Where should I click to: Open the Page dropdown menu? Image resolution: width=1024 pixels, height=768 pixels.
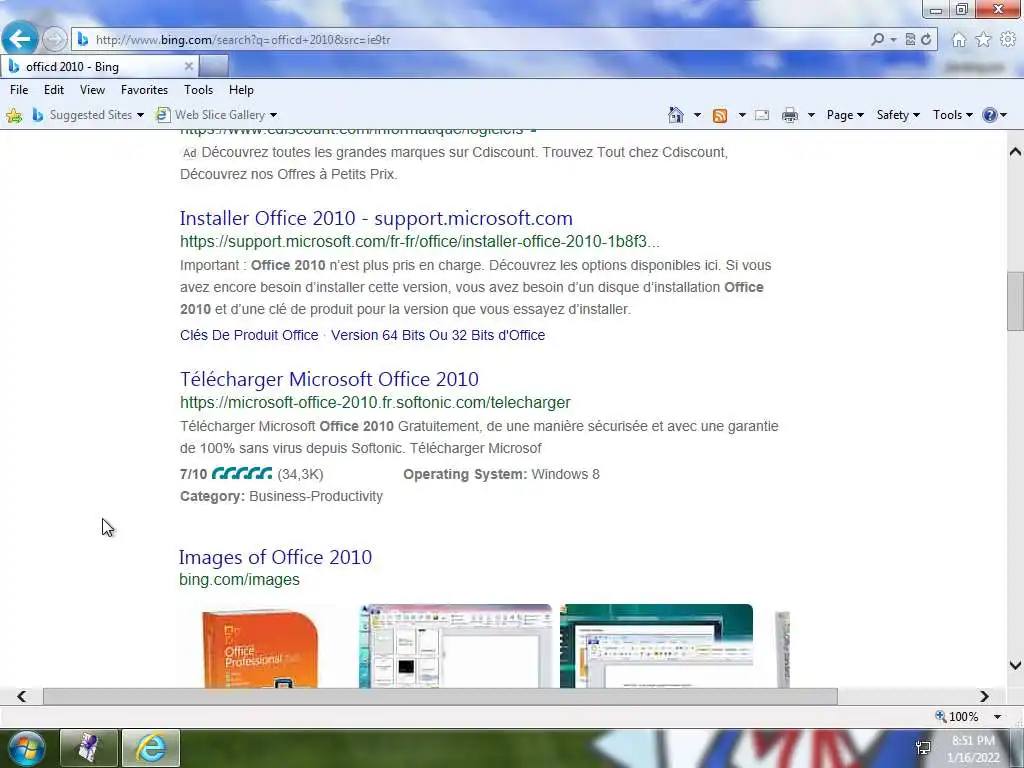pyautogui.click(x=845, y=115)
